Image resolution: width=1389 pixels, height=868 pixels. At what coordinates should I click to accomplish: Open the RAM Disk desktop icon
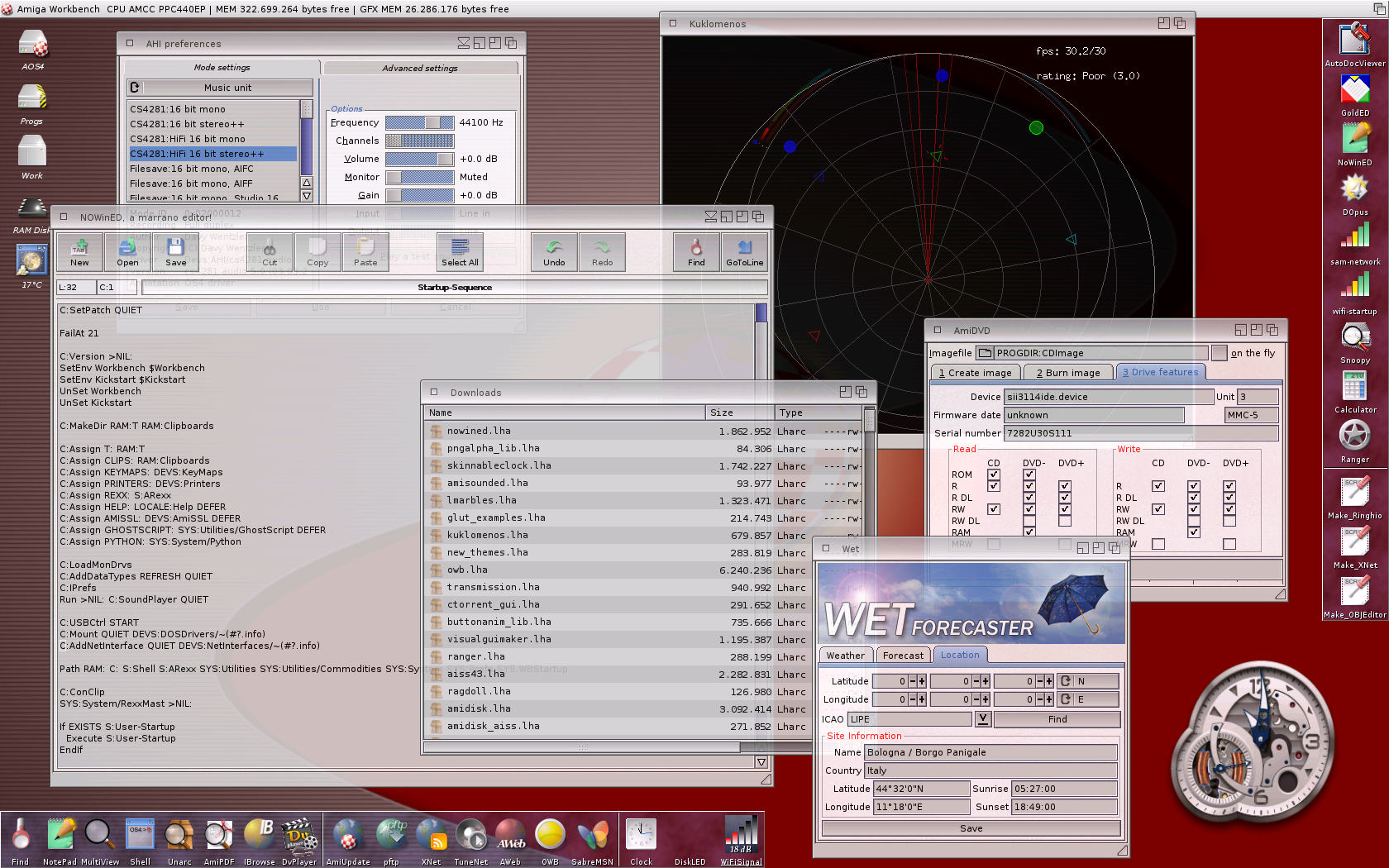31,216
